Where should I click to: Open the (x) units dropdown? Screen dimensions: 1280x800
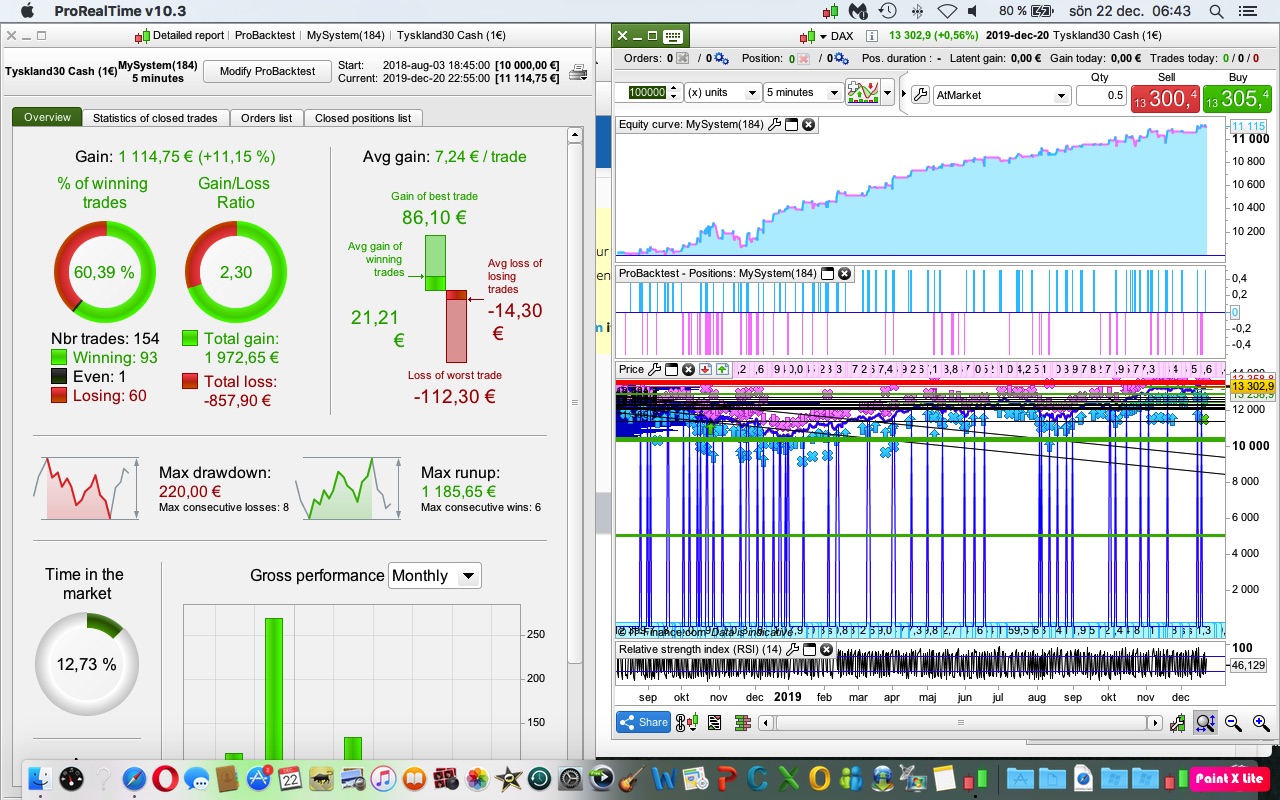click(722, 92)
